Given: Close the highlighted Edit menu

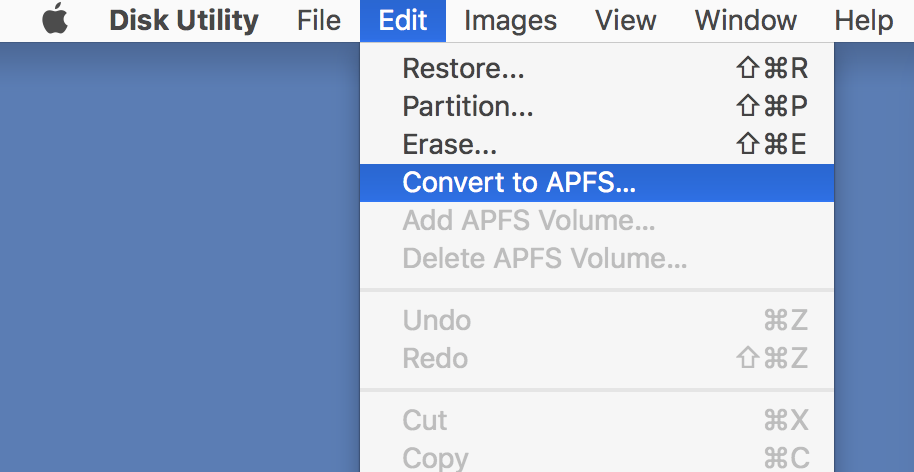Looking at the screenshot, I should click(403, 21).
